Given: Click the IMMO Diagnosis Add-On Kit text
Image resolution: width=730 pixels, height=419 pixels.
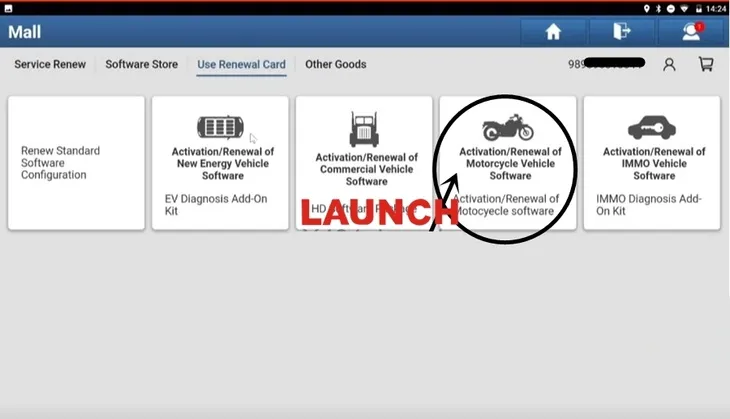Looking at the screenshot, I should 649,205.
